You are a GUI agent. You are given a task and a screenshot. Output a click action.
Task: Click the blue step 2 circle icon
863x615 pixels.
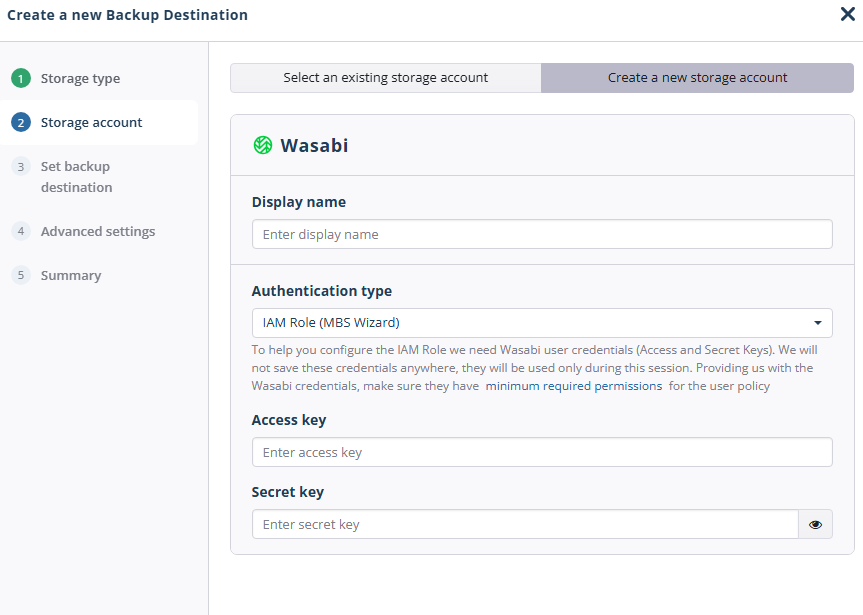point(21,122)
